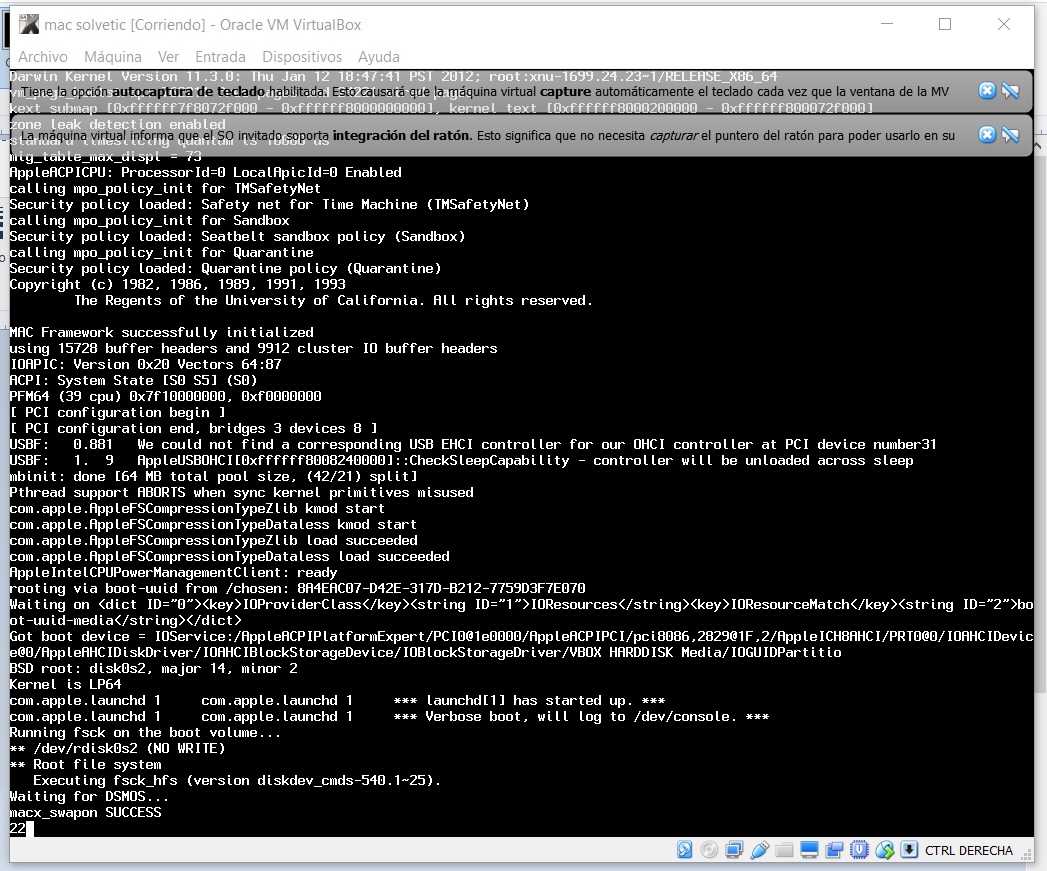Click the 'mbinit: done' console line
This screenshot has width=1047, height=871.
pyautogui.click(x=214, y=476)
